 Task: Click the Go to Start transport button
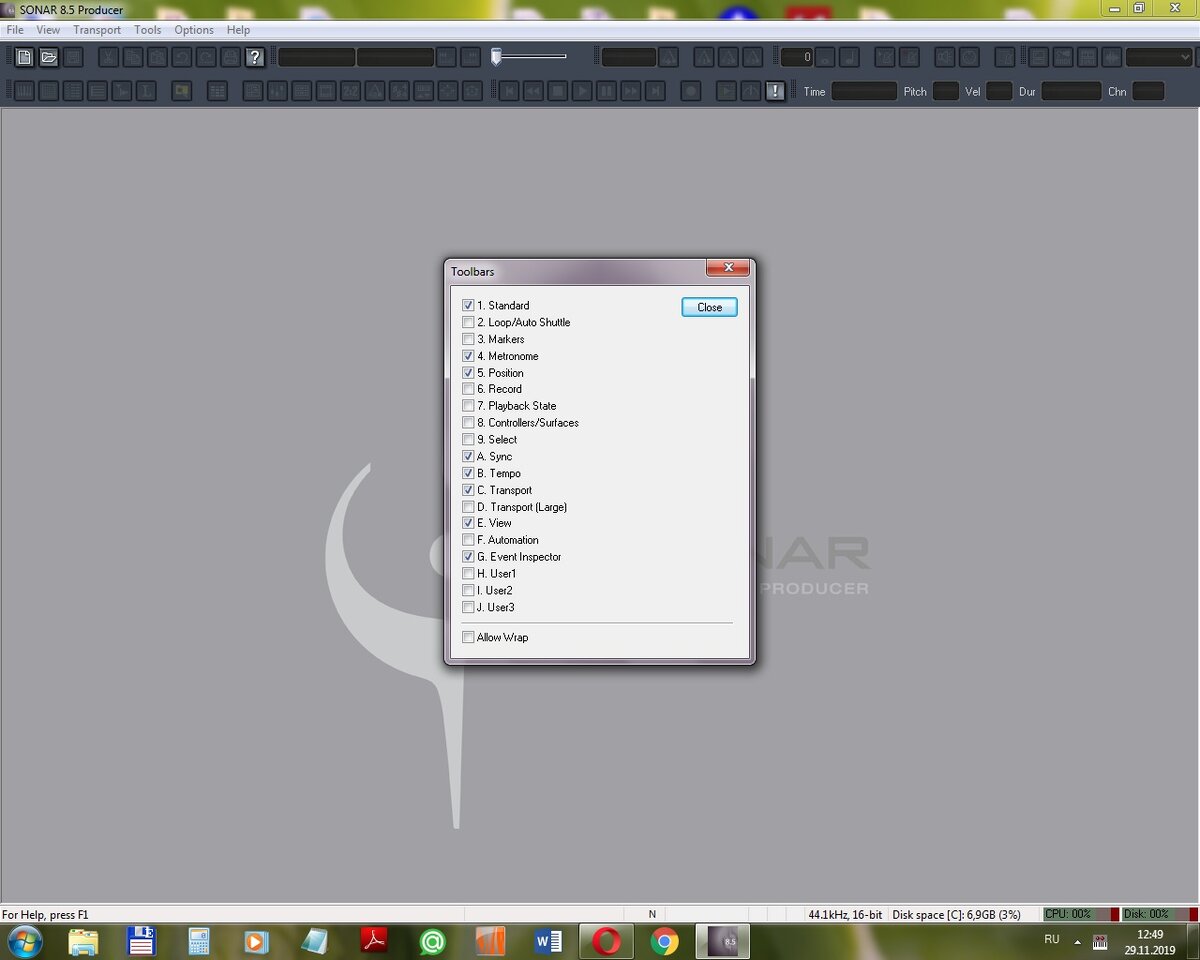click(509, 91)
